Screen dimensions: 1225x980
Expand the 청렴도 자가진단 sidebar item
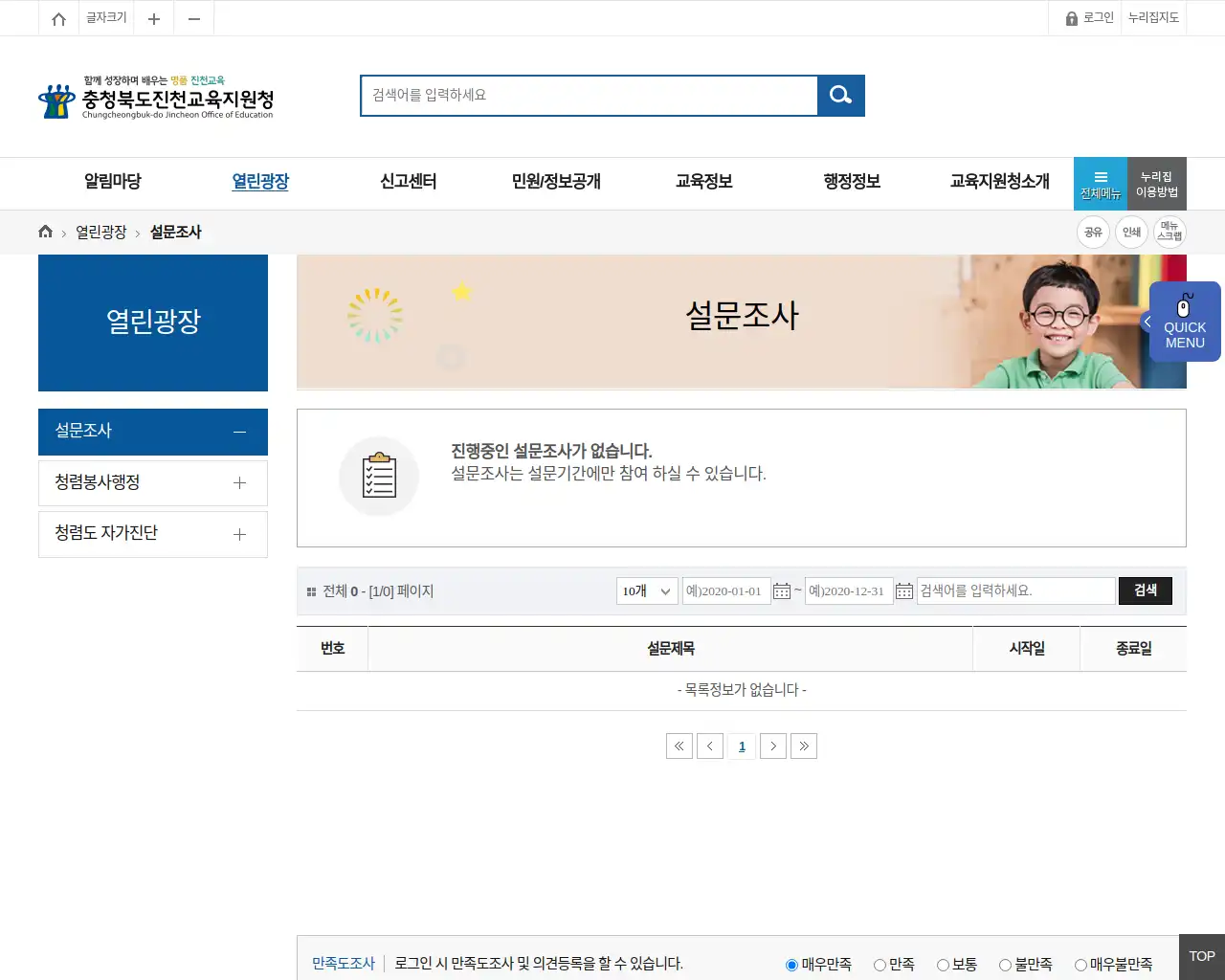[153, 534]
